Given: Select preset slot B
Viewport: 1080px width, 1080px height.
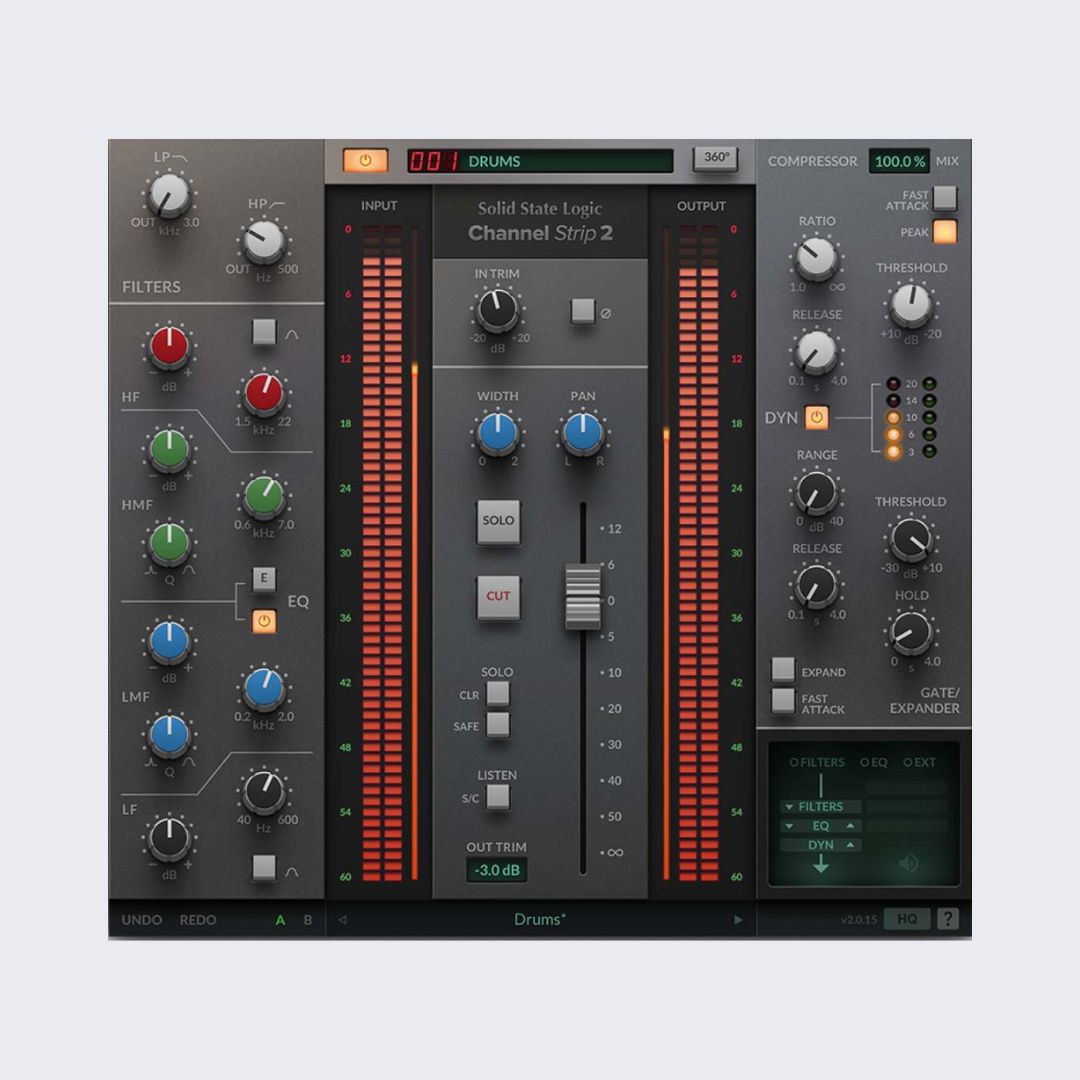Looking at the screenshot, I should click(308, 920).
